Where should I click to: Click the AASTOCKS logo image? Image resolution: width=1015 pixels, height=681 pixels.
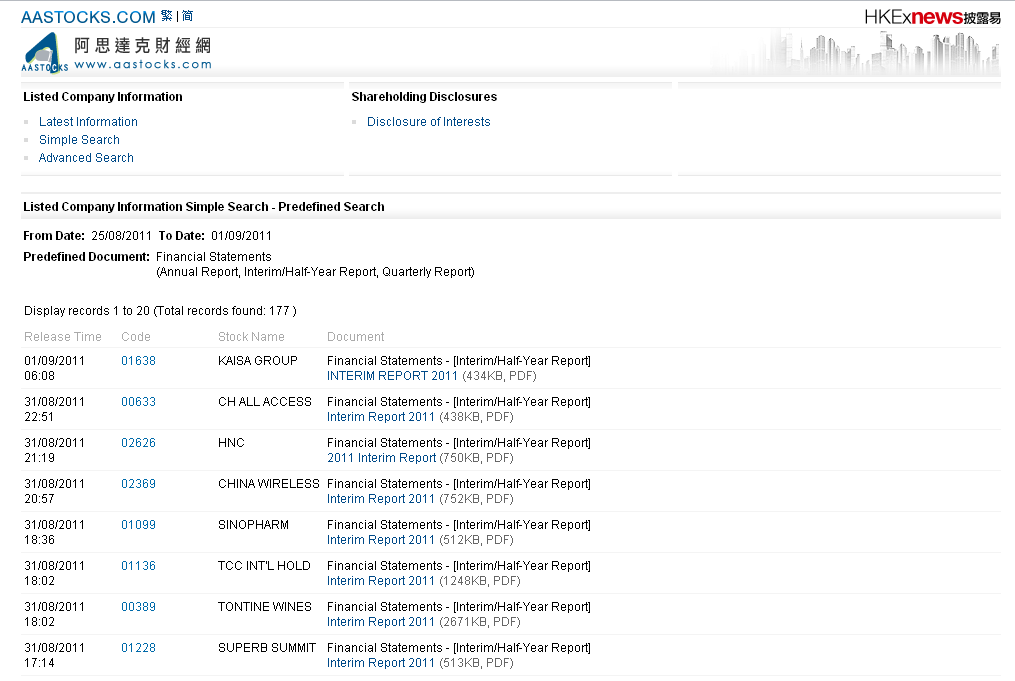click(46, 52)
